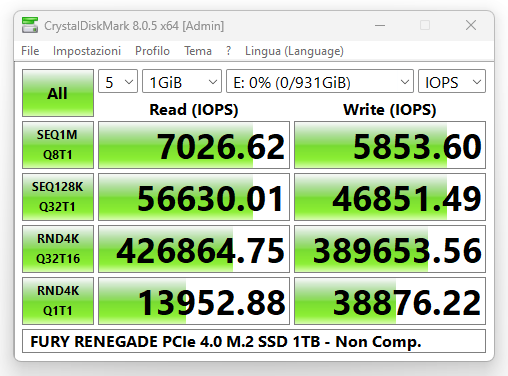Click the RND4K Q1T1 write result 38876.22
This screenshot has width=508, height=376.
coord(390,301)
